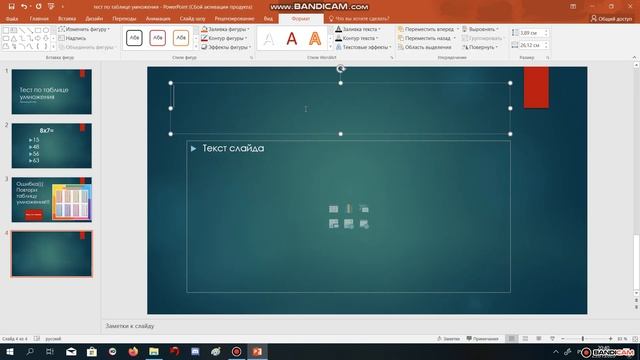Click the Redo icon in quick access toolbar
Image resolution: width=640 pixels, height=360 pixels.
click(x=38, y=7)
